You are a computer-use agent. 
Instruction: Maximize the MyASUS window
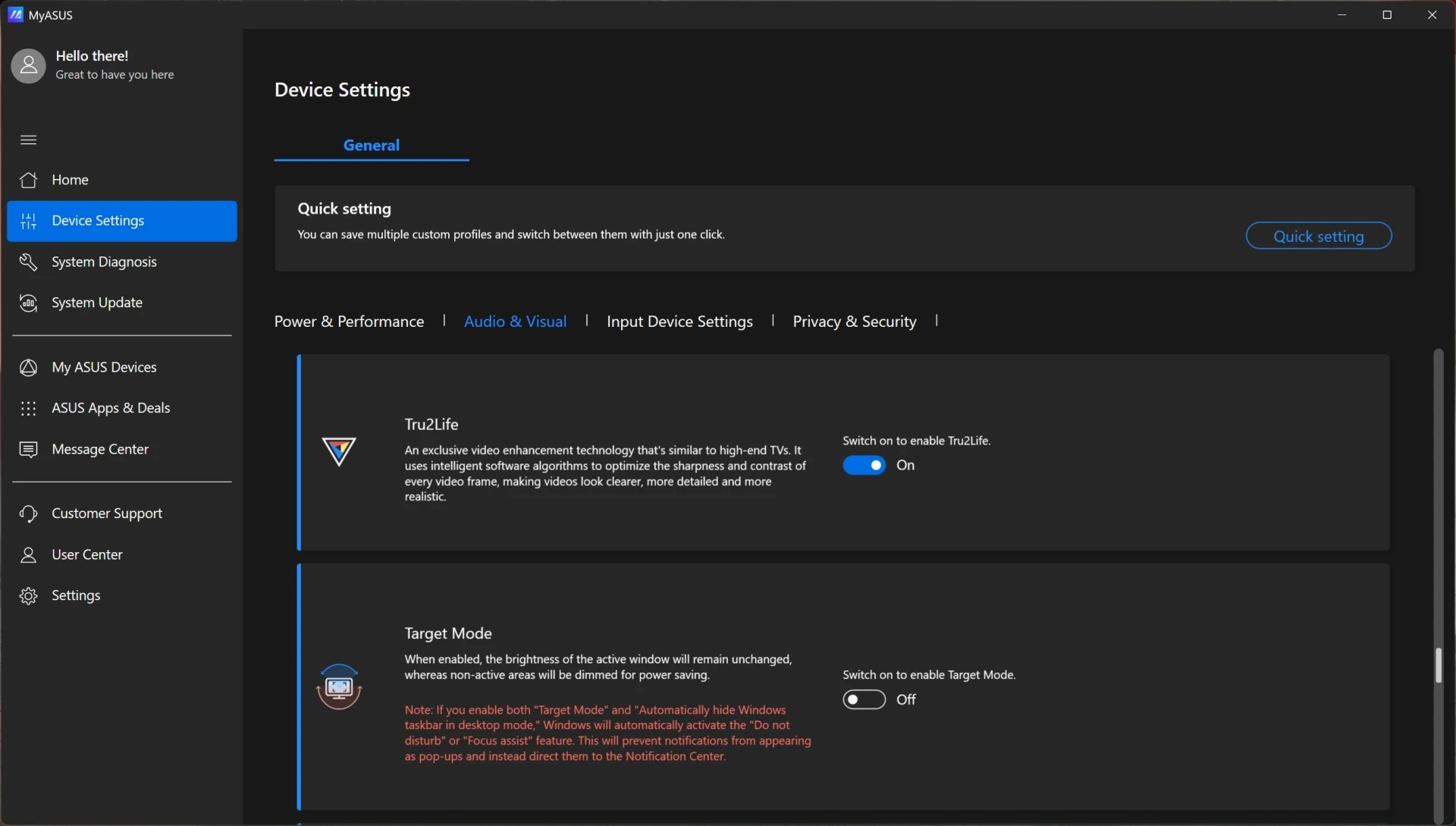(1387, 14)
